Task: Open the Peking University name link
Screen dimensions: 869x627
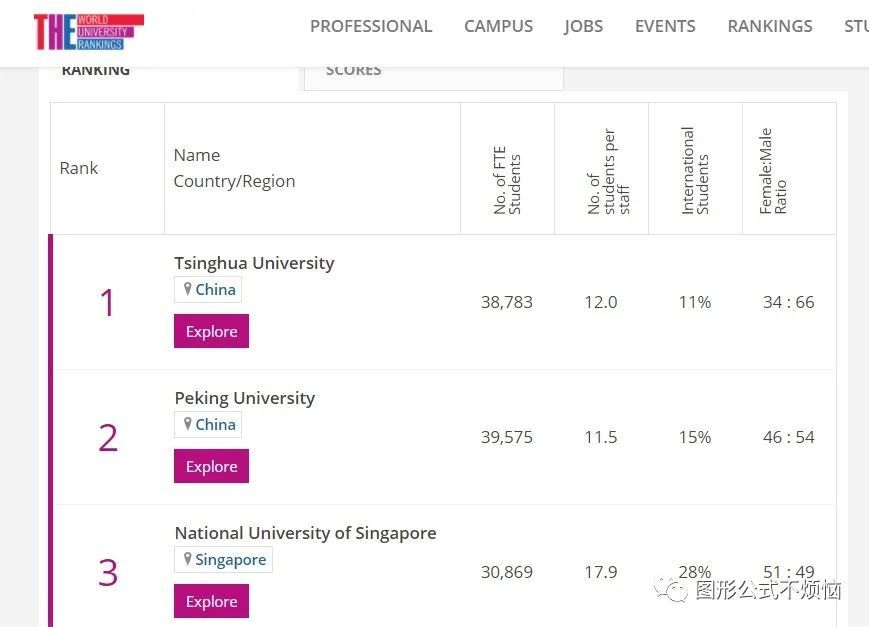Action: (x=244, y=398)
